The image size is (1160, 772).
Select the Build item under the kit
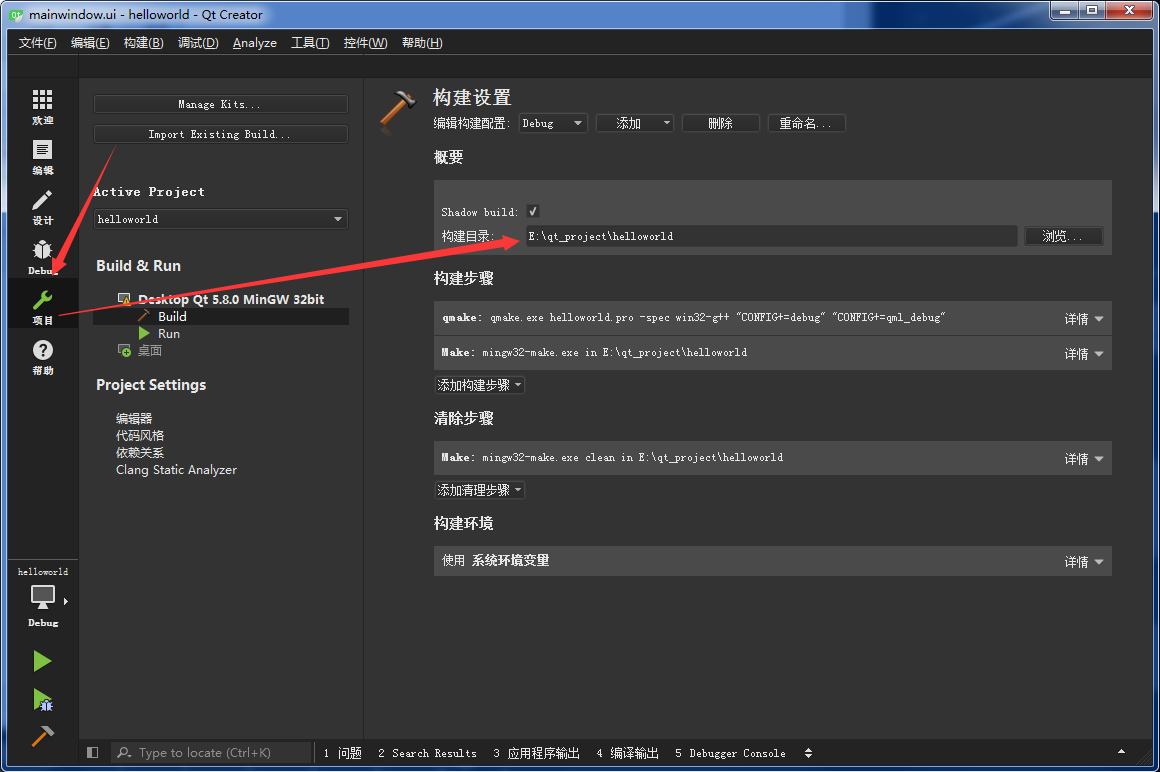(x=172, y=316)
